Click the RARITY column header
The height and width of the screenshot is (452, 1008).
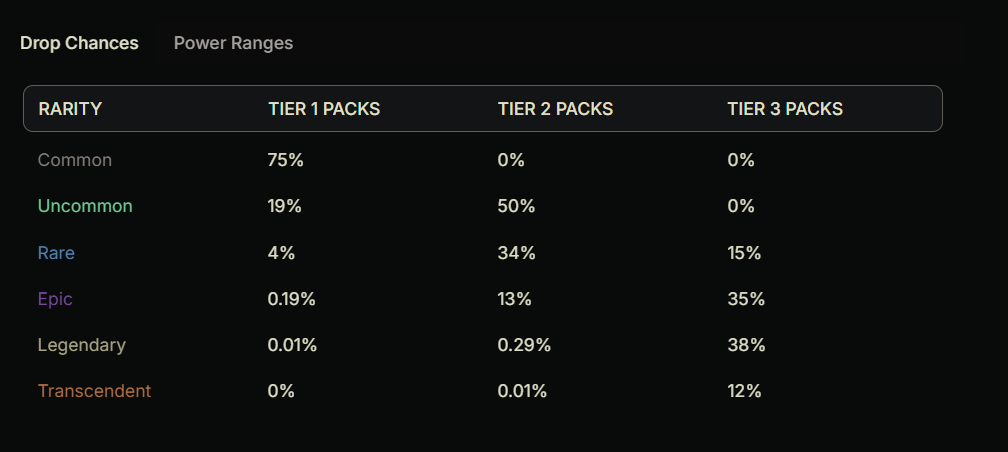click(x=70, y=109)
